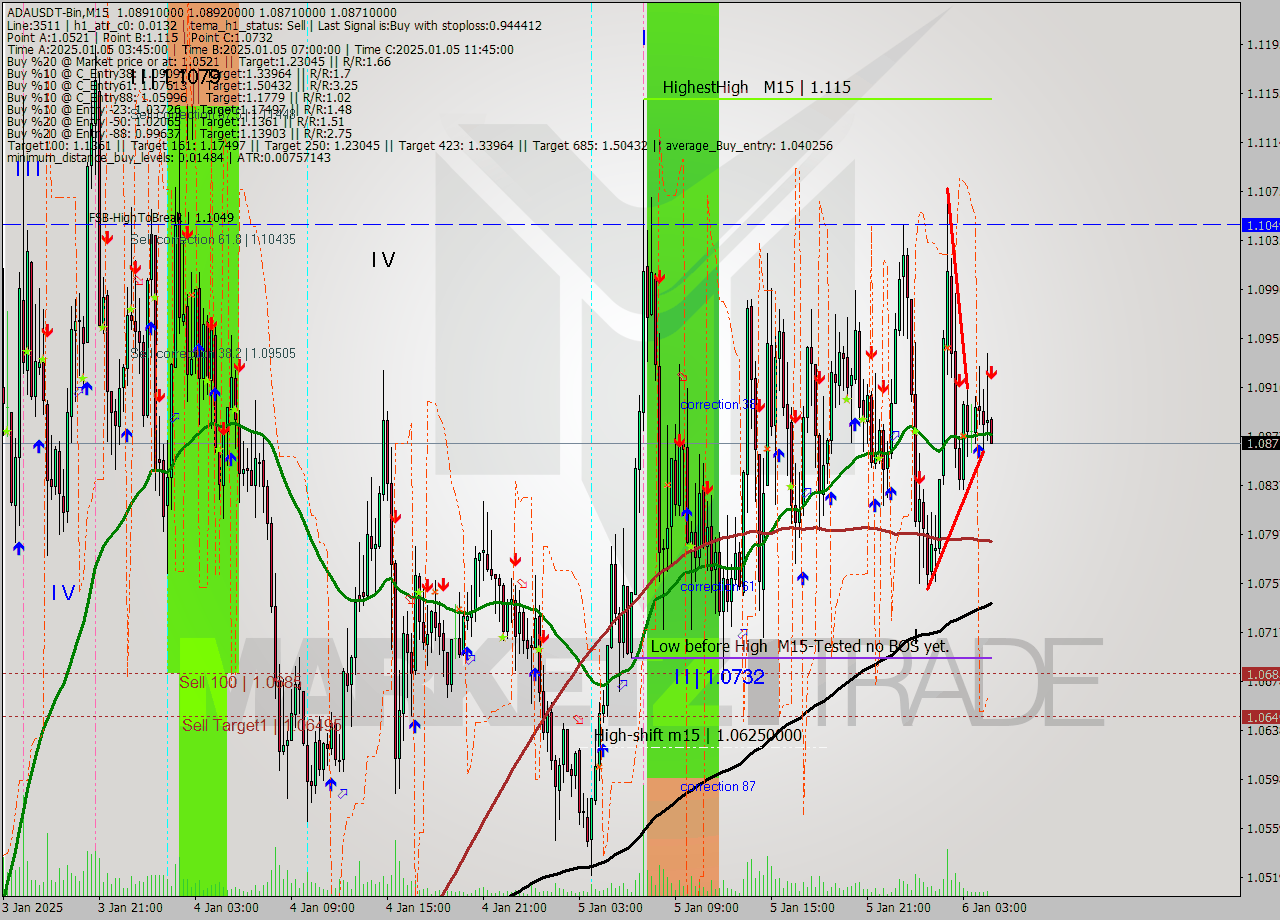The height and width of the screenshot is (920, 1280).
Task: Click the '5 Jan 09:00' time axis label
Action: pyautogui.click(x=706, y=908)
